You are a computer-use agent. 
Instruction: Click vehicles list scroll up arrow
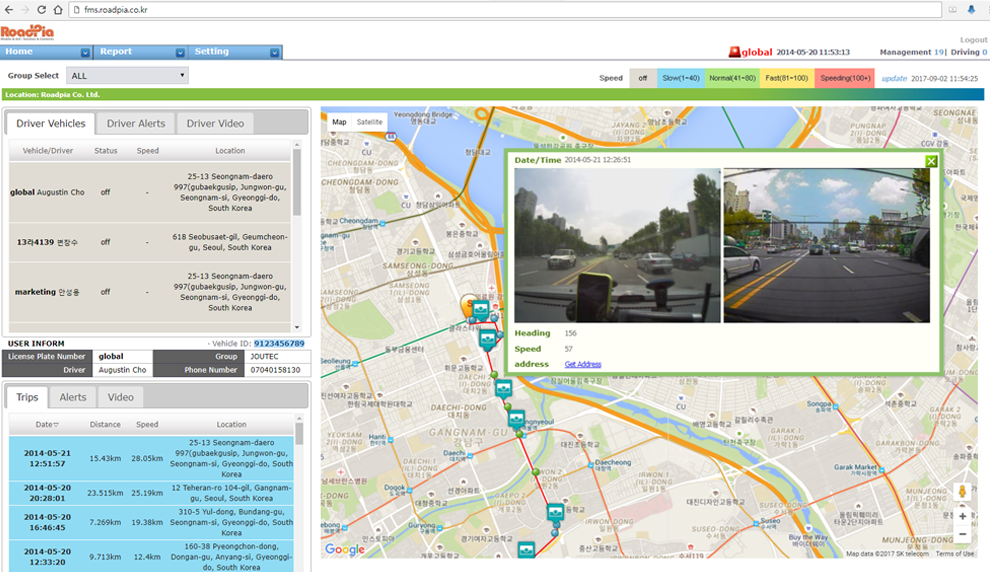297,144
